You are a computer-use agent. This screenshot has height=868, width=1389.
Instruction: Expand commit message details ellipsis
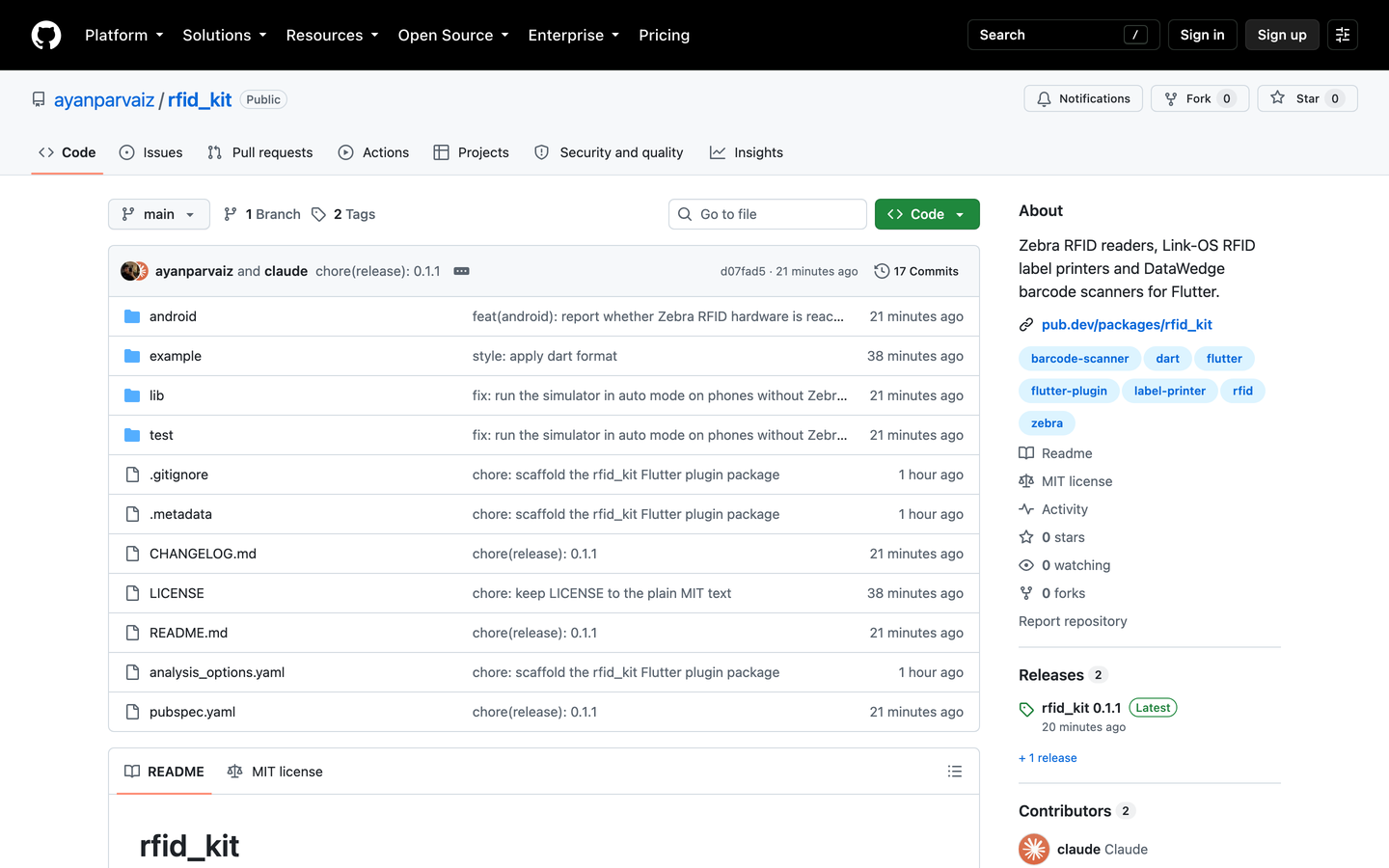point(461,271)
